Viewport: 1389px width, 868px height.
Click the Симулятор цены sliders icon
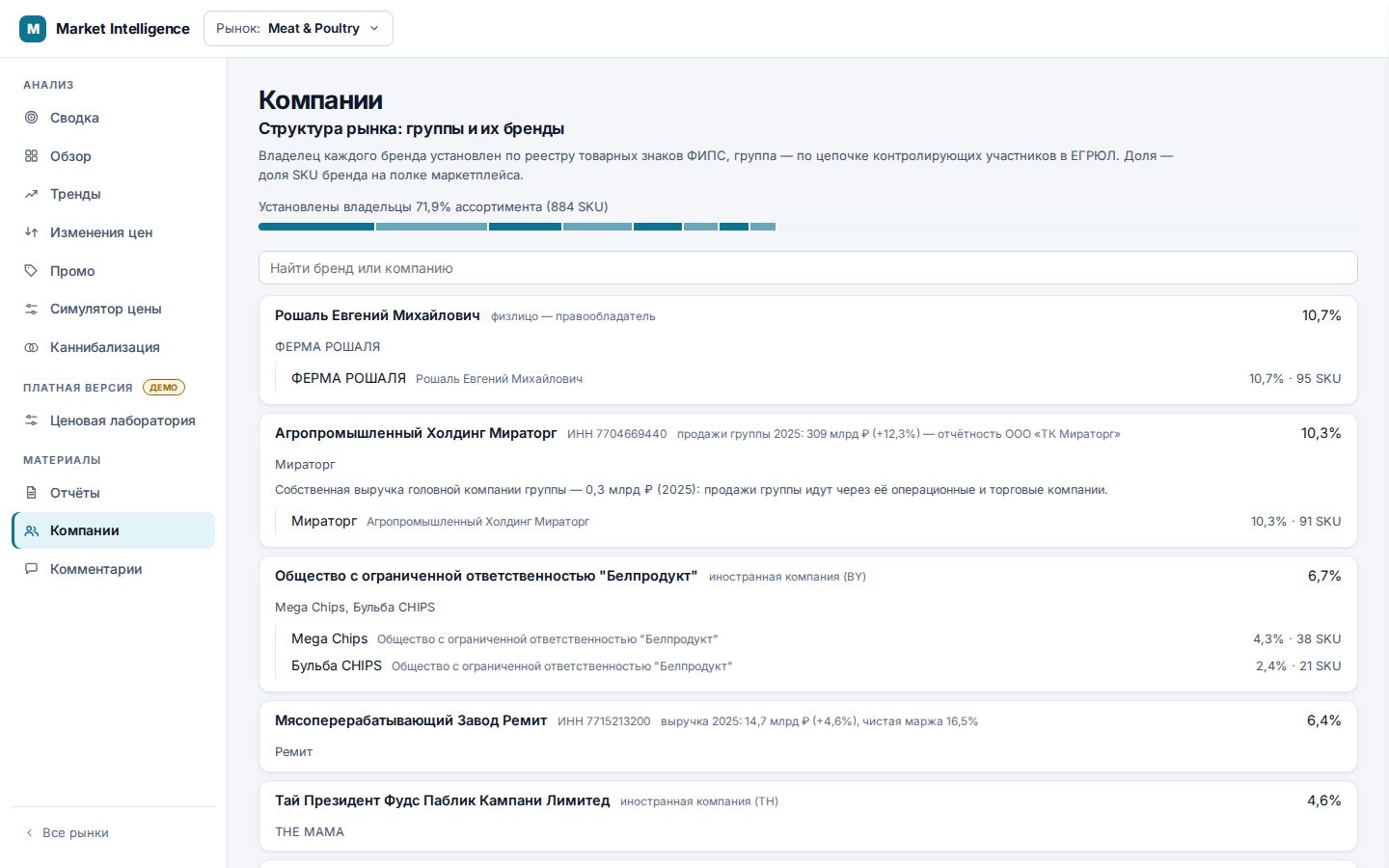(x=32, y=309)
